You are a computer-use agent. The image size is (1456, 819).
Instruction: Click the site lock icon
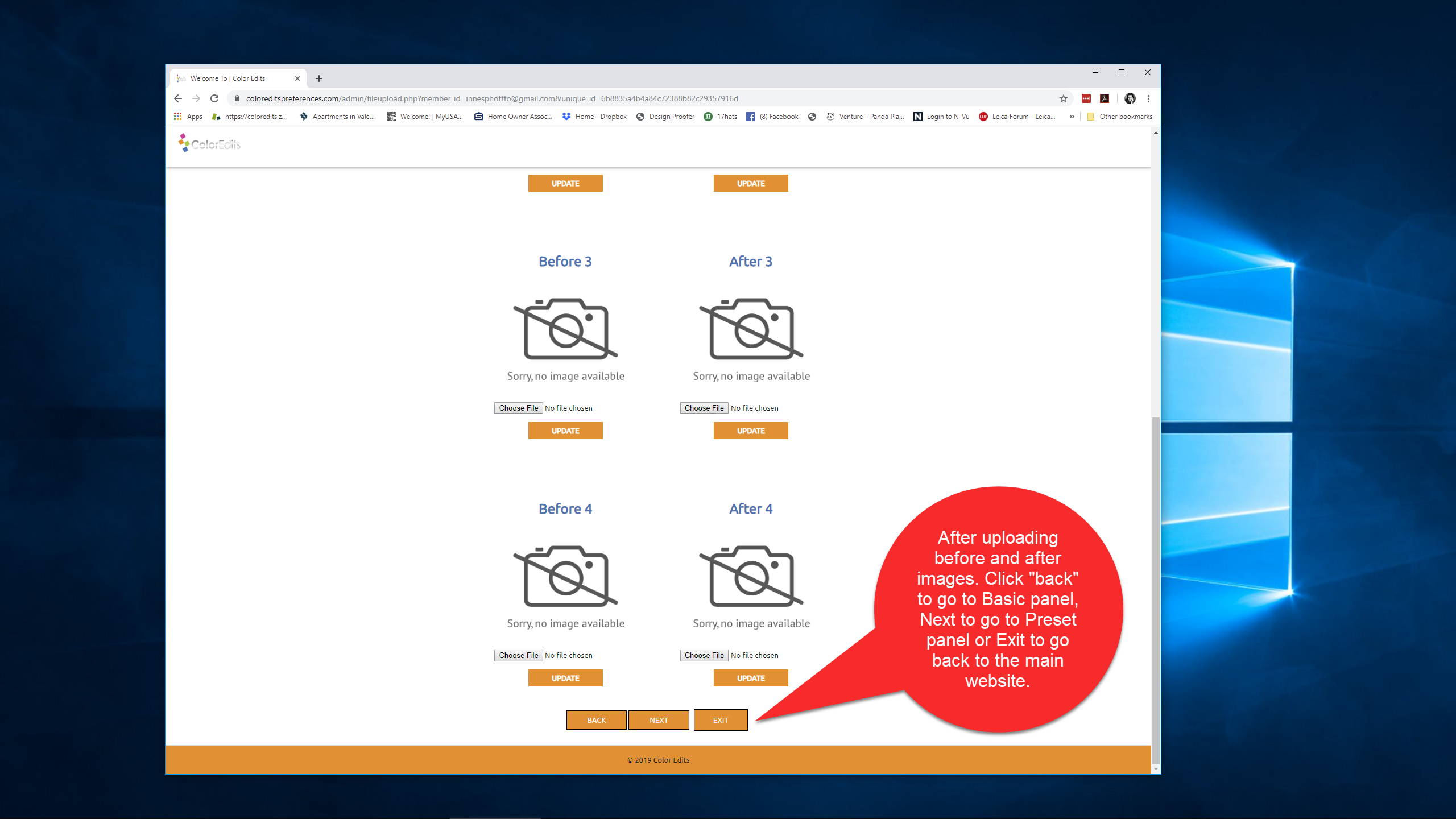click(x=237, y=98)
